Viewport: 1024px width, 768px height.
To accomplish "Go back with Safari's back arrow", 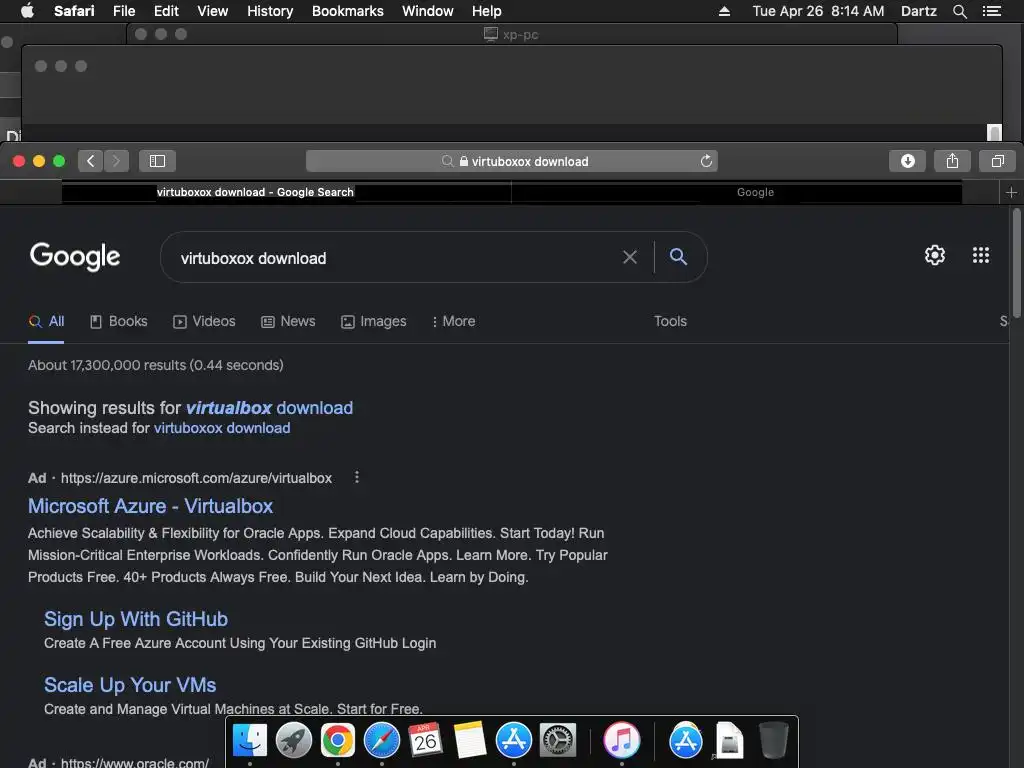I will point(91,161).
